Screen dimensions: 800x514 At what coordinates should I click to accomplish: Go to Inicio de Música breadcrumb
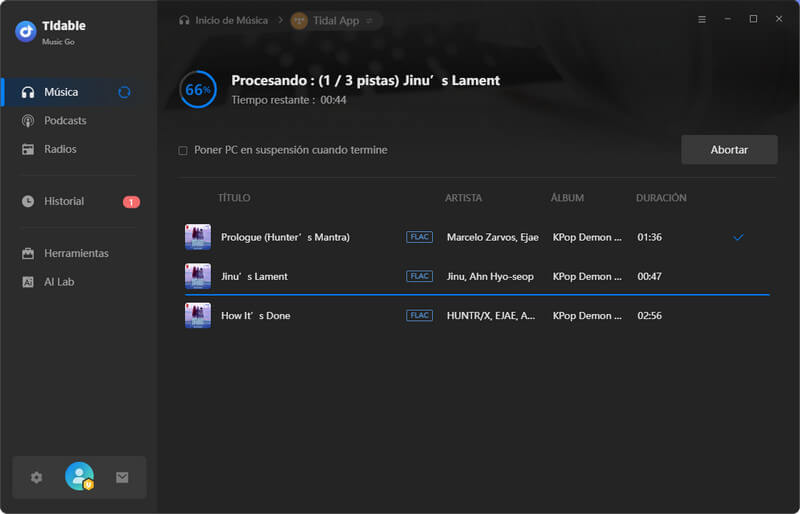tap(223, 20)
